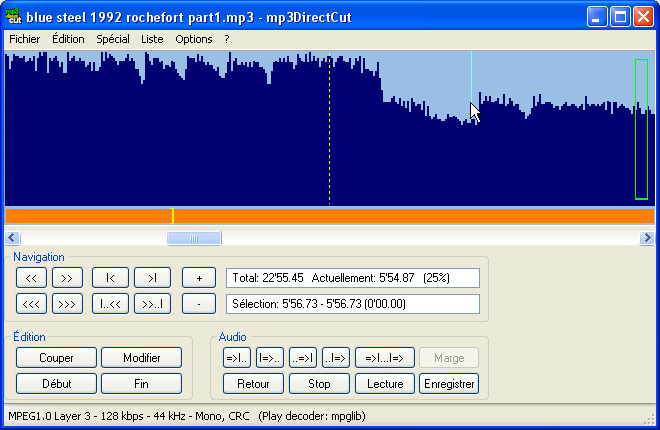This screenshot has height=430, width=660.
Task: Click the '=>|..' audio preview button
Action: tap(237, 358)
